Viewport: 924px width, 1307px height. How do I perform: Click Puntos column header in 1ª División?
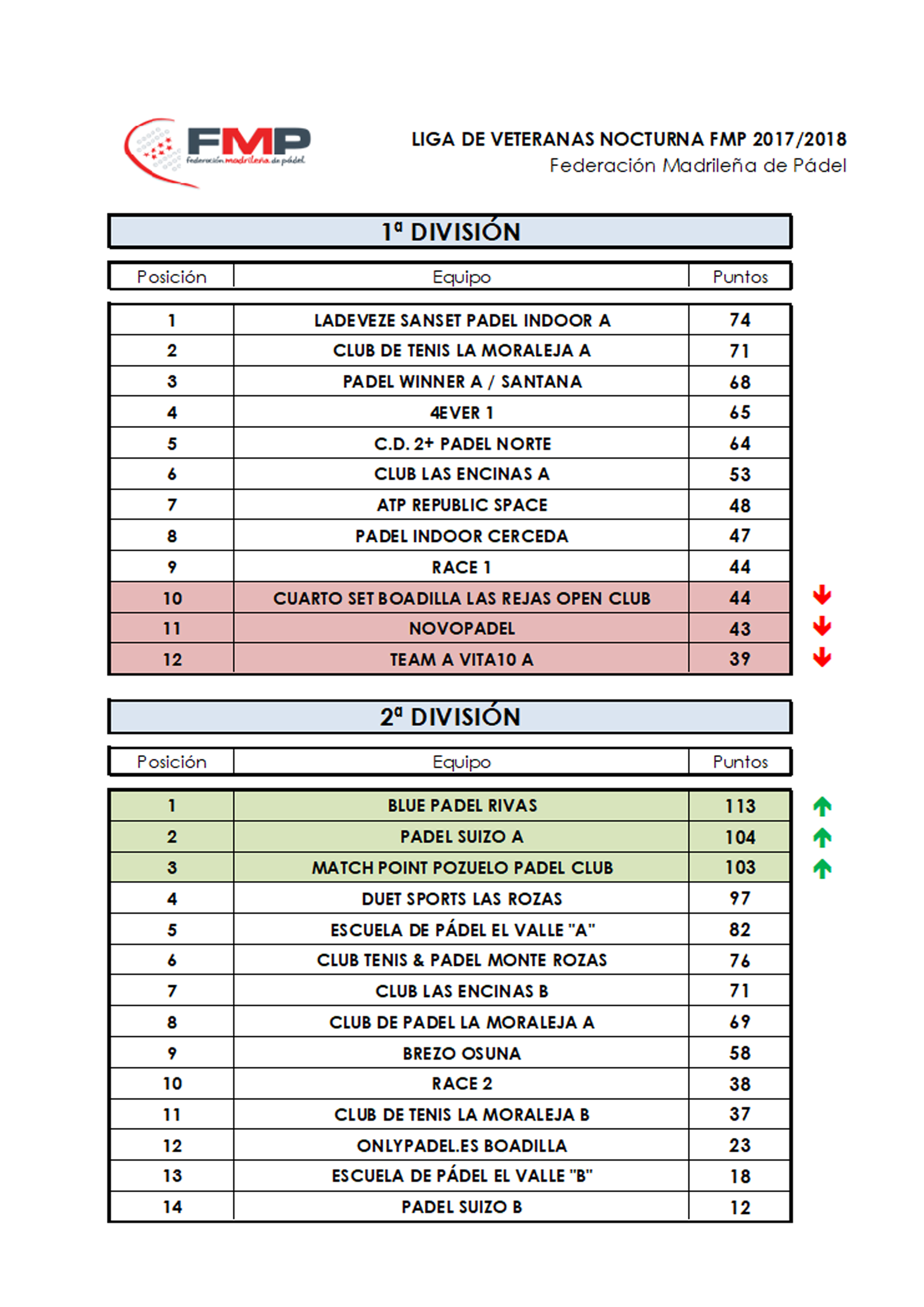pyautogui.click(x=740, y=277)
